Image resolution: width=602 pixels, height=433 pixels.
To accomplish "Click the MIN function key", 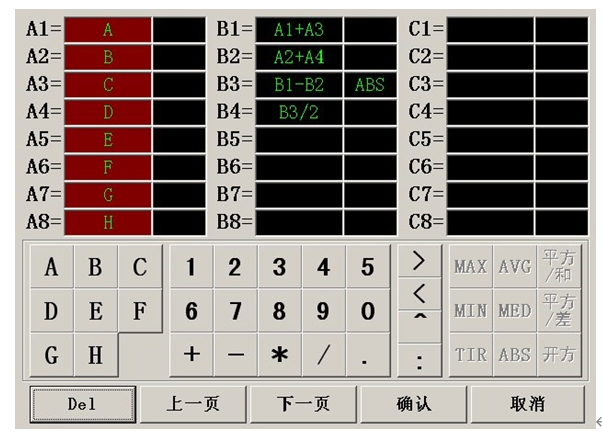I will tap(471, 311).
